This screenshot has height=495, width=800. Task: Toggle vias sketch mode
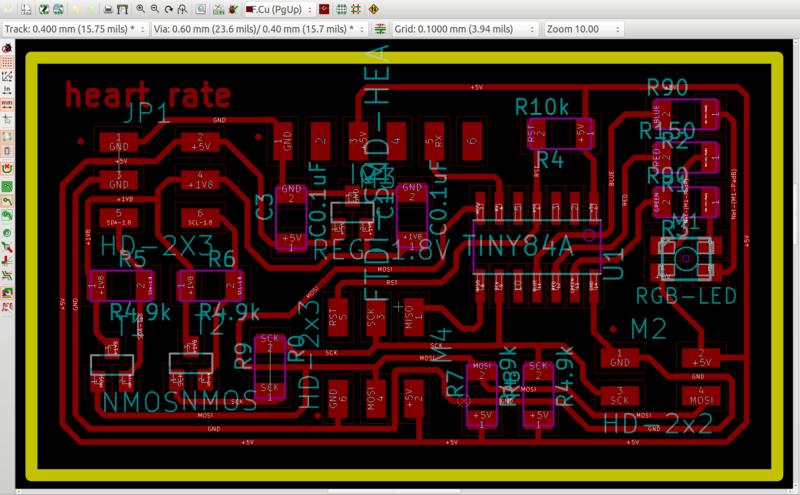(x=7, y=247)
